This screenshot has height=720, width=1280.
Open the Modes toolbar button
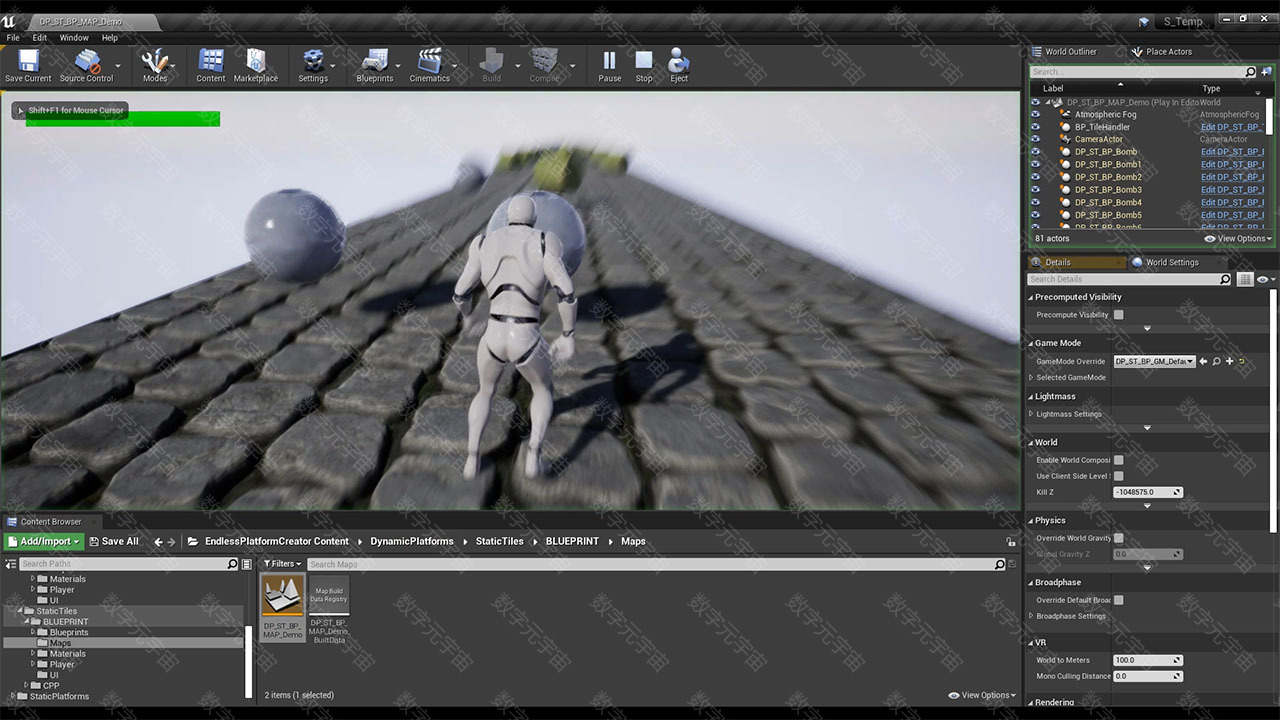(155, 66)
